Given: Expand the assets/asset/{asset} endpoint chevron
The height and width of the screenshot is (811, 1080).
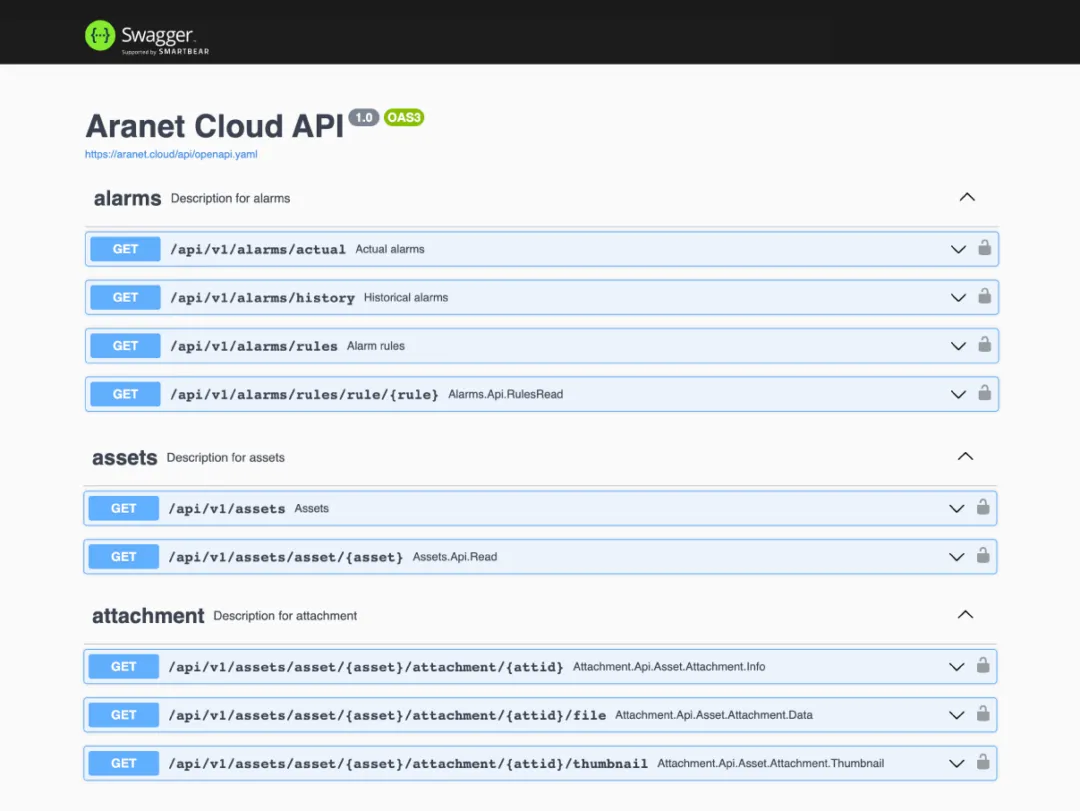Looking at the screenshot, I should (x=957, y=557).
